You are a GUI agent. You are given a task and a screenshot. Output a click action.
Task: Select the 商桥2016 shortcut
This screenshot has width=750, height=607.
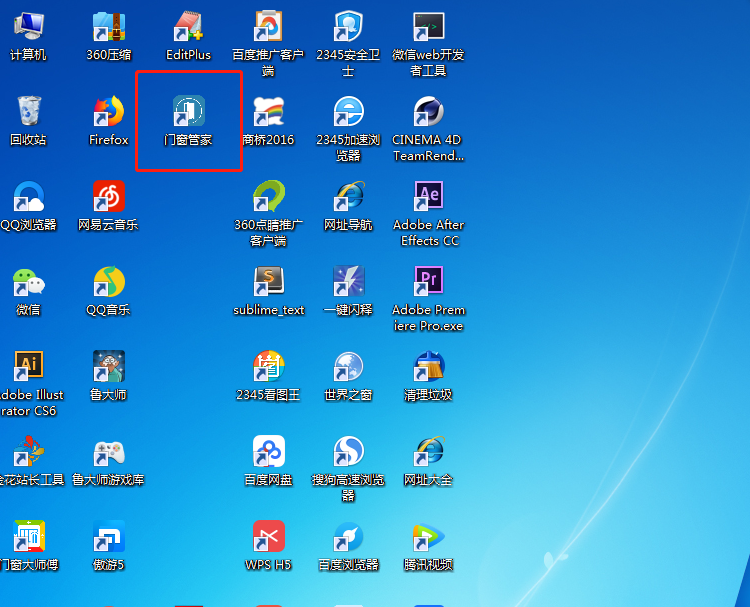click(x=268, y=111)
